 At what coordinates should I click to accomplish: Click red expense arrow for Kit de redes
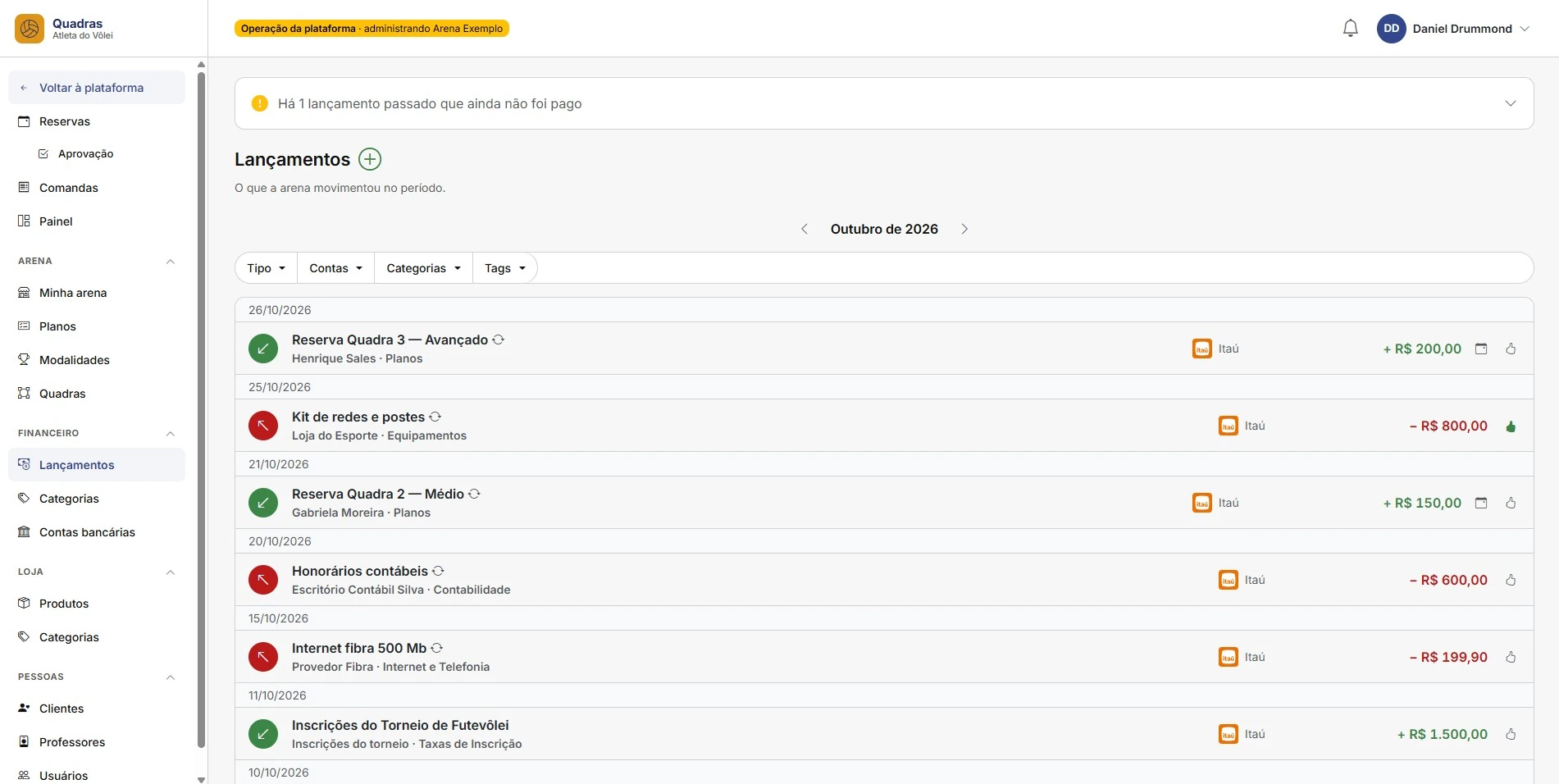[263, 426]
